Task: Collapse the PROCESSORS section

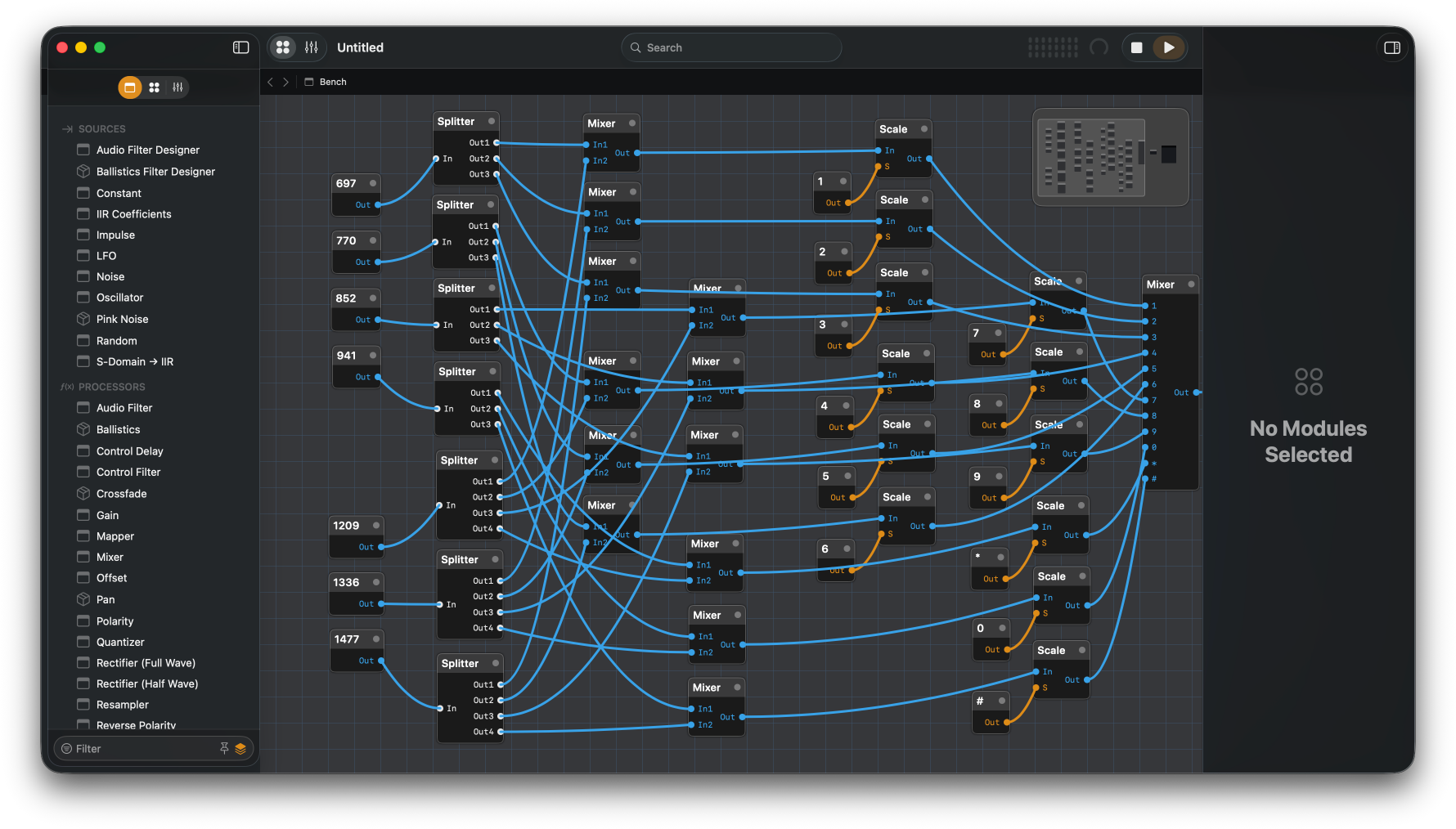Action: tap(111, 387)
